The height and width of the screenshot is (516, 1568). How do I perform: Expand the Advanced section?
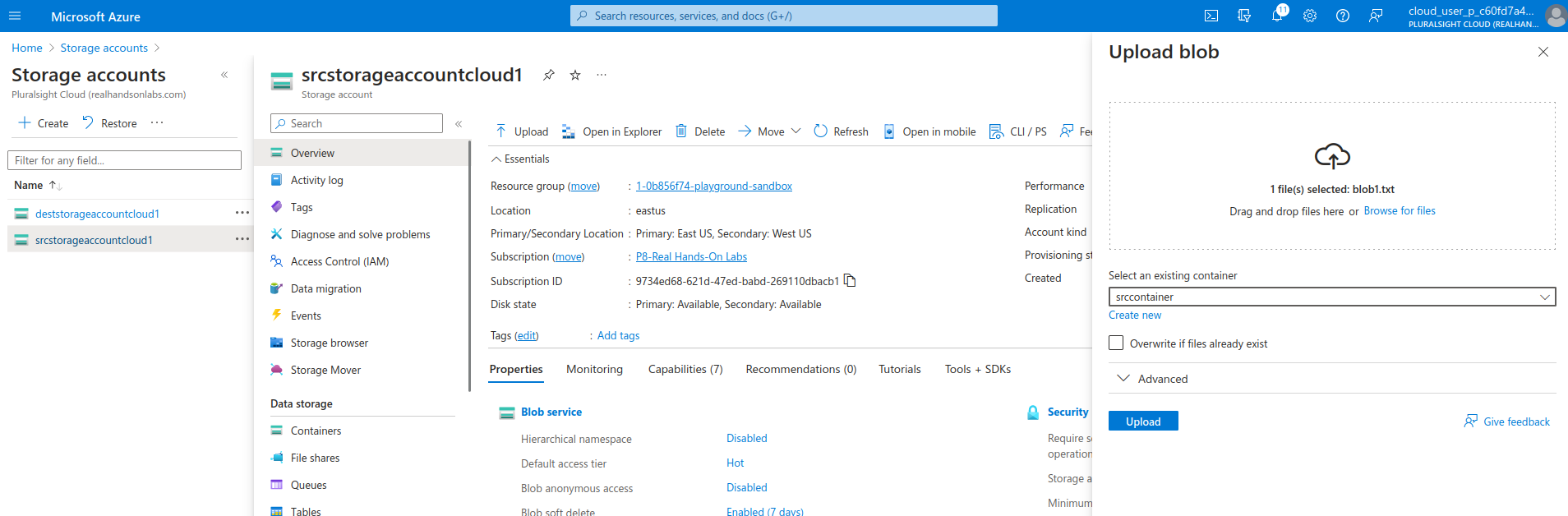pyautogui.click(x=1163, y=379)
